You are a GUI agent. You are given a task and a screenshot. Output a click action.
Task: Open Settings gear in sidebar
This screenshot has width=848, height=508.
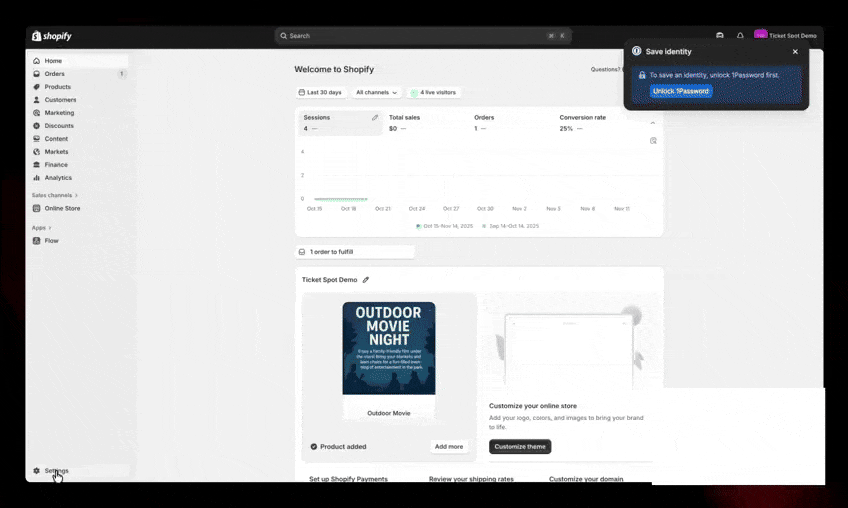pyautogui.click(x=36, y=471)
